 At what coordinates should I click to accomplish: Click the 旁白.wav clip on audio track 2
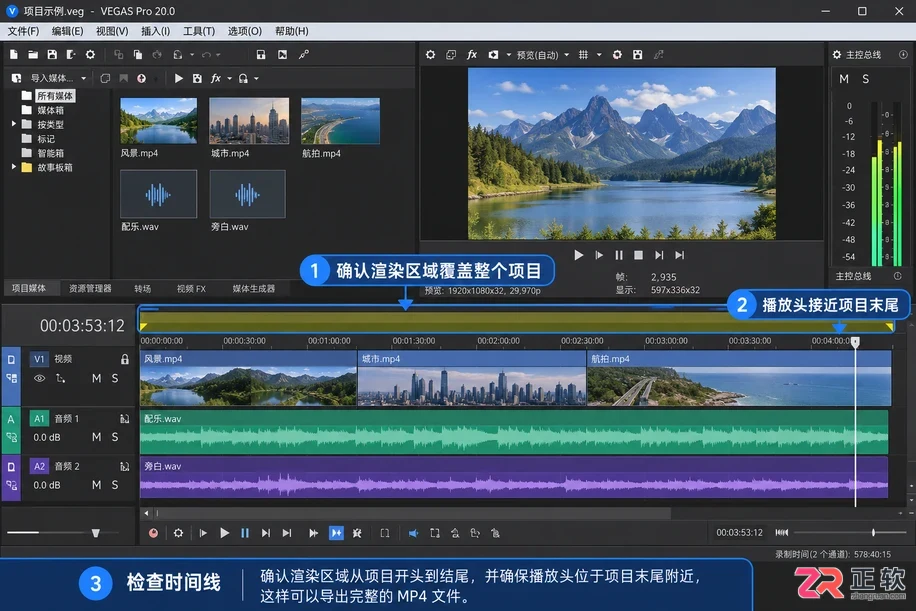(x=514, y=478)
